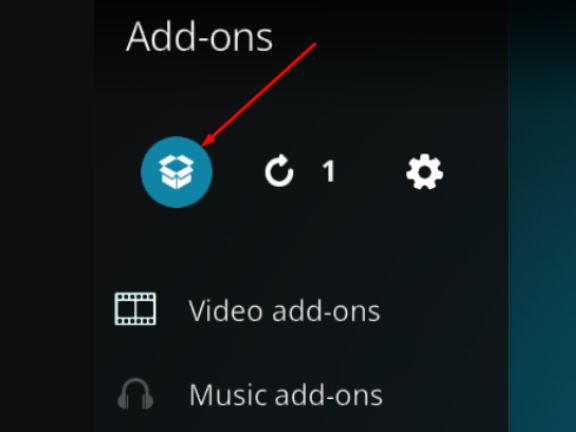Browse music add-ons via headphone thumbnail
This screenshot has width=576, height=432.
[x=135, y=394]
